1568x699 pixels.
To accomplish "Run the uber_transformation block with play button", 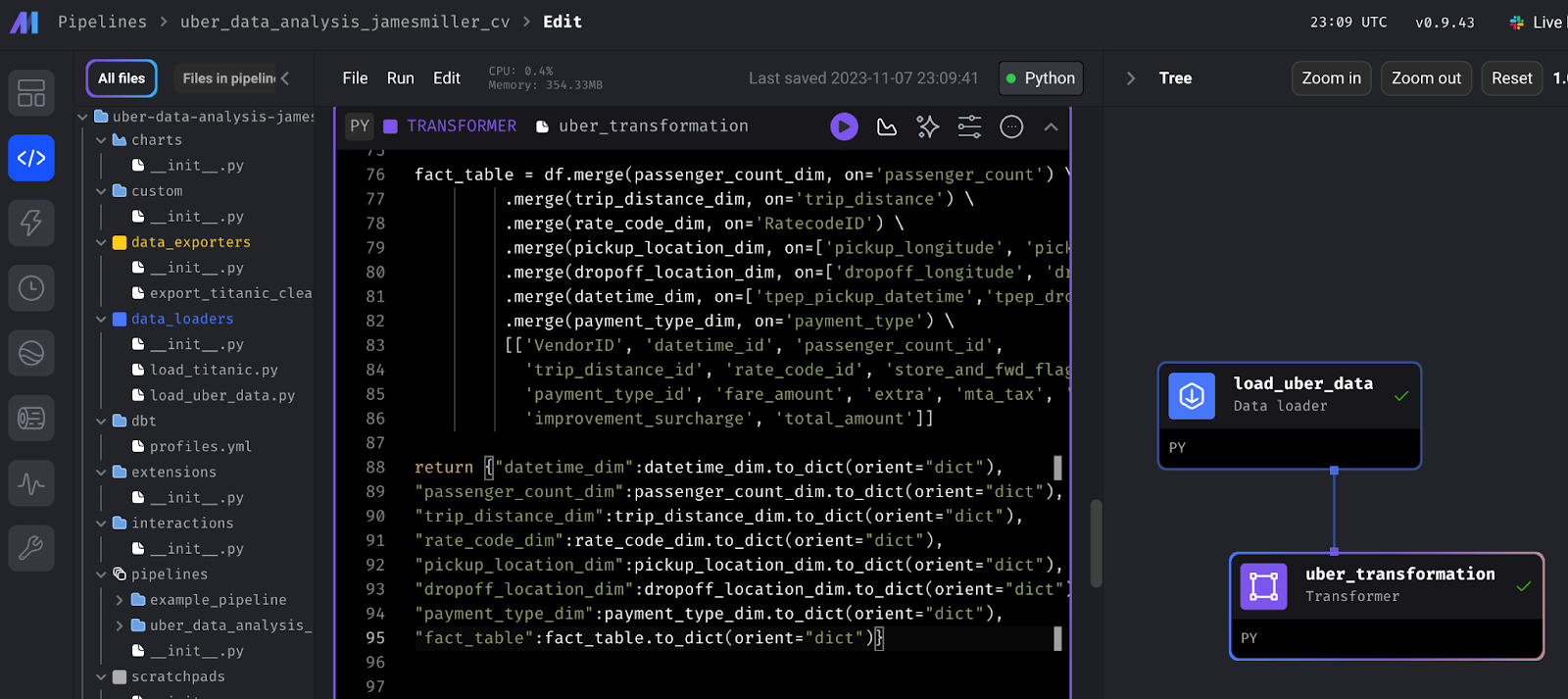I will coord(844,126).
